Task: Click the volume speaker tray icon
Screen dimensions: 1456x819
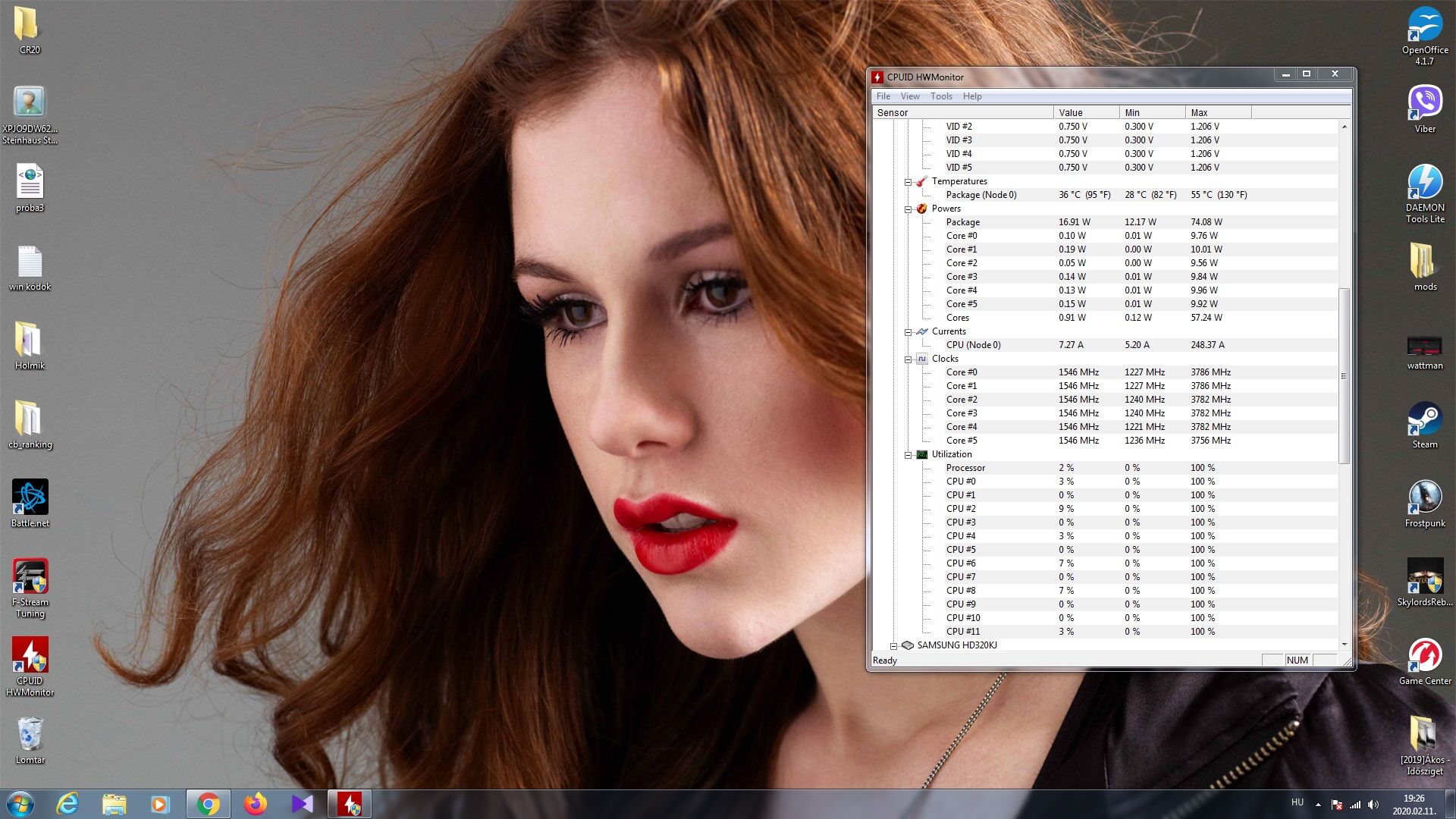Action: click(x=1373, y=805)
